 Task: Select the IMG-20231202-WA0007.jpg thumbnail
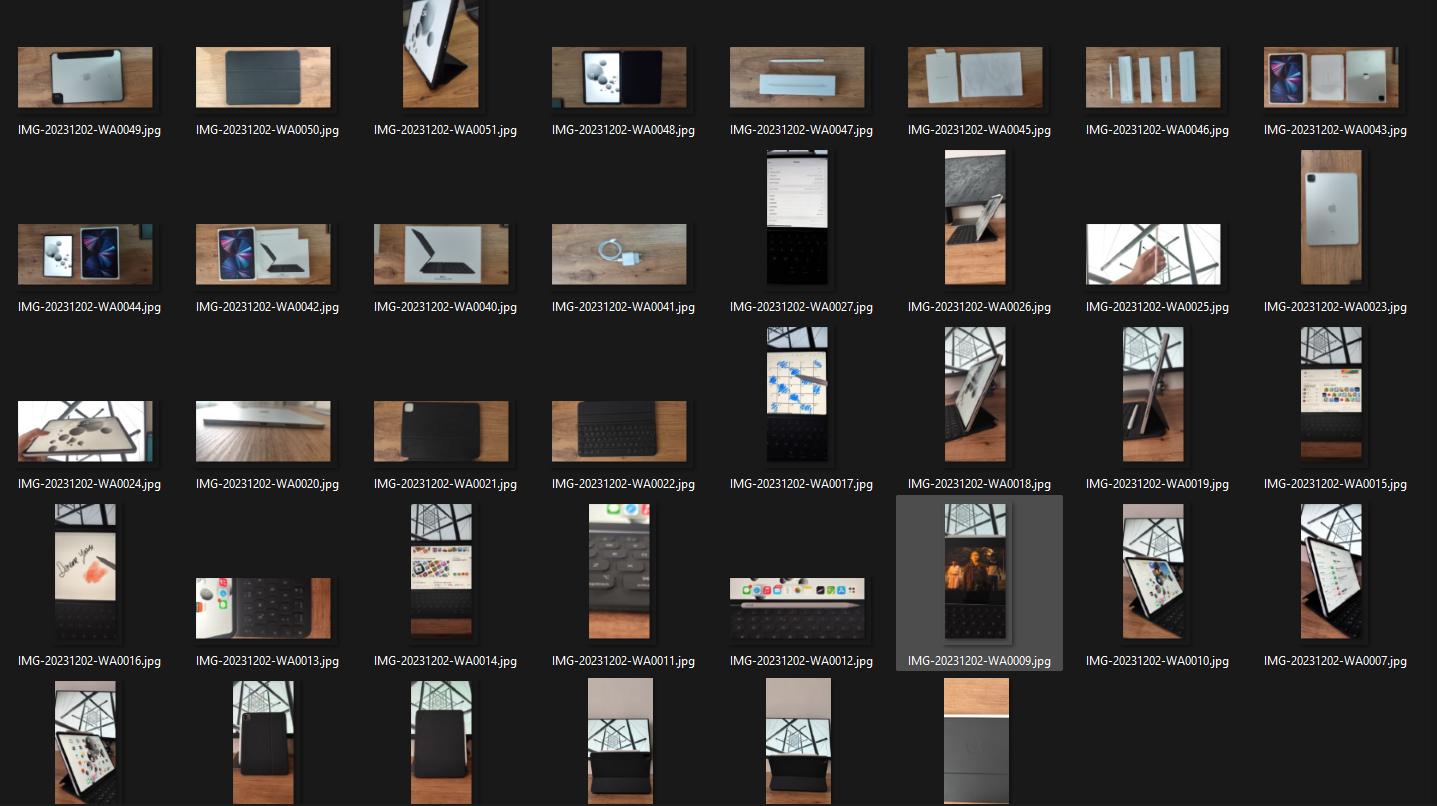pos(1331,572)
